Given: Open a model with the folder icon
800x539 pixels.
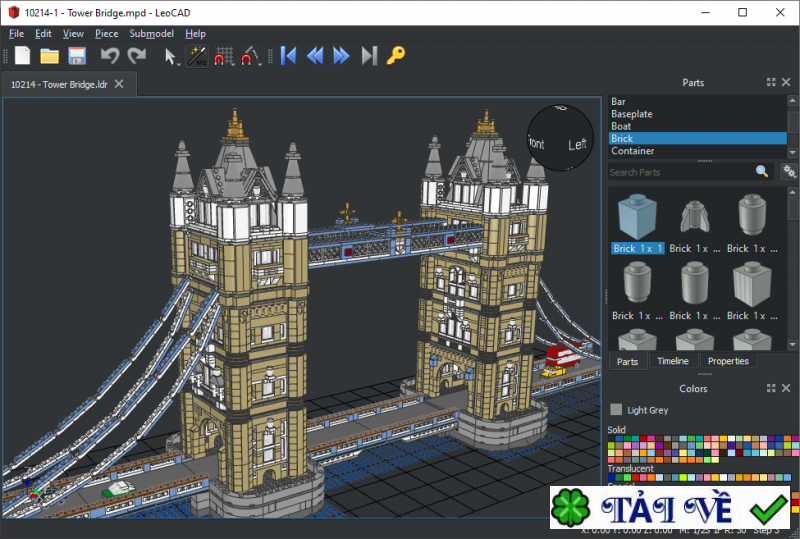Looking at the screenshot, I should 49,56.
